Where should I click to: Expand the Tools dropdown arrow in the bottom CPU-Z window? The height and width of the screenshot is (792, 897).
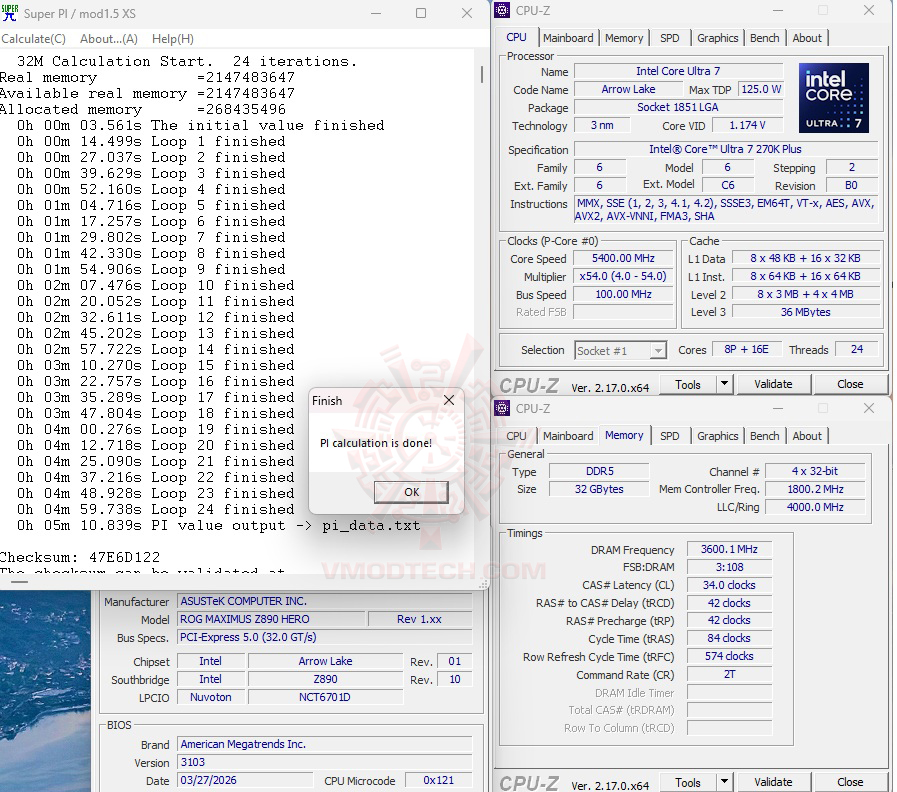coord(723,782)
